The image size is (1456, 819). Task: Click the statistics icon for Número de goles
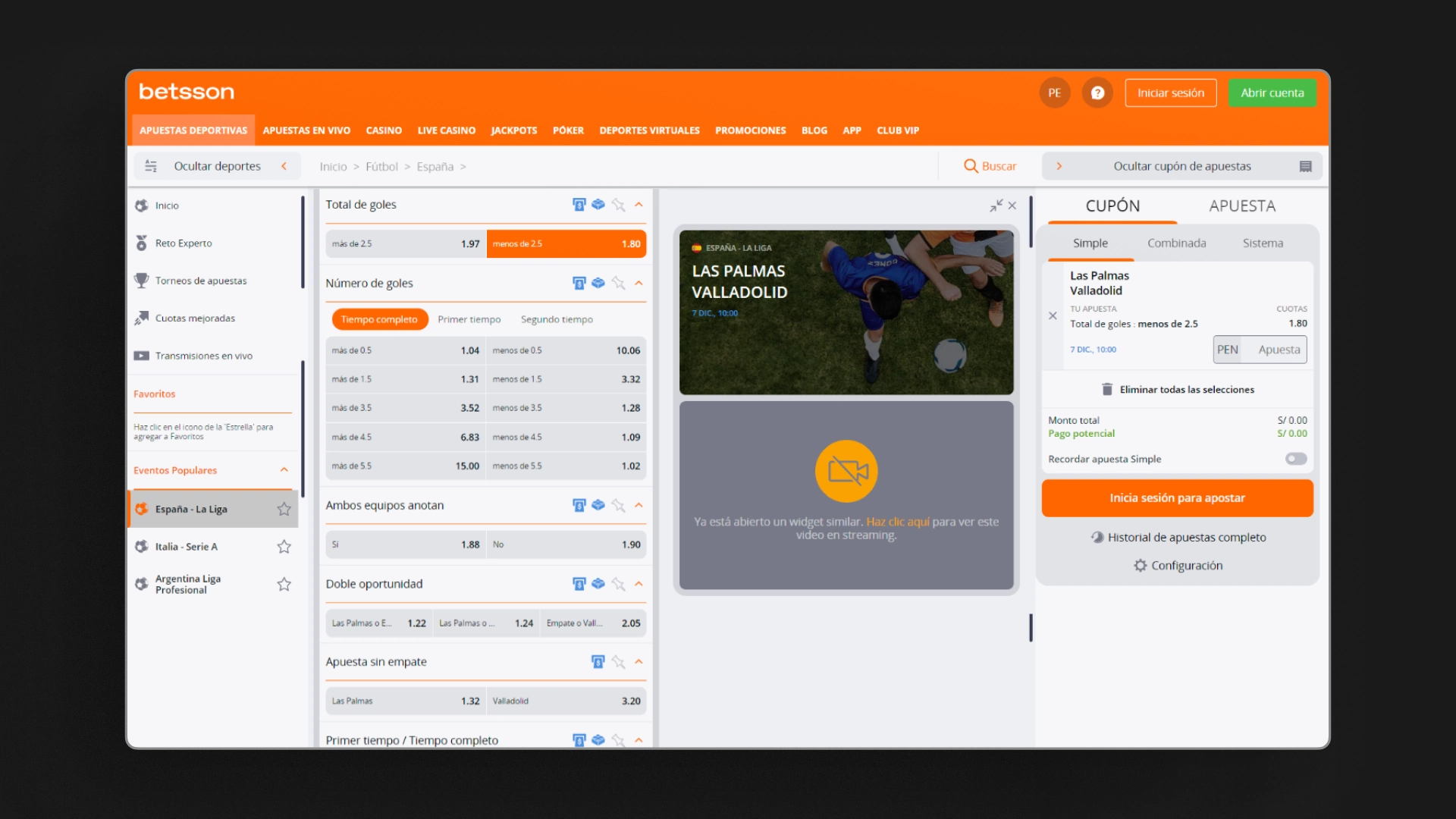[x=579, y=283]
